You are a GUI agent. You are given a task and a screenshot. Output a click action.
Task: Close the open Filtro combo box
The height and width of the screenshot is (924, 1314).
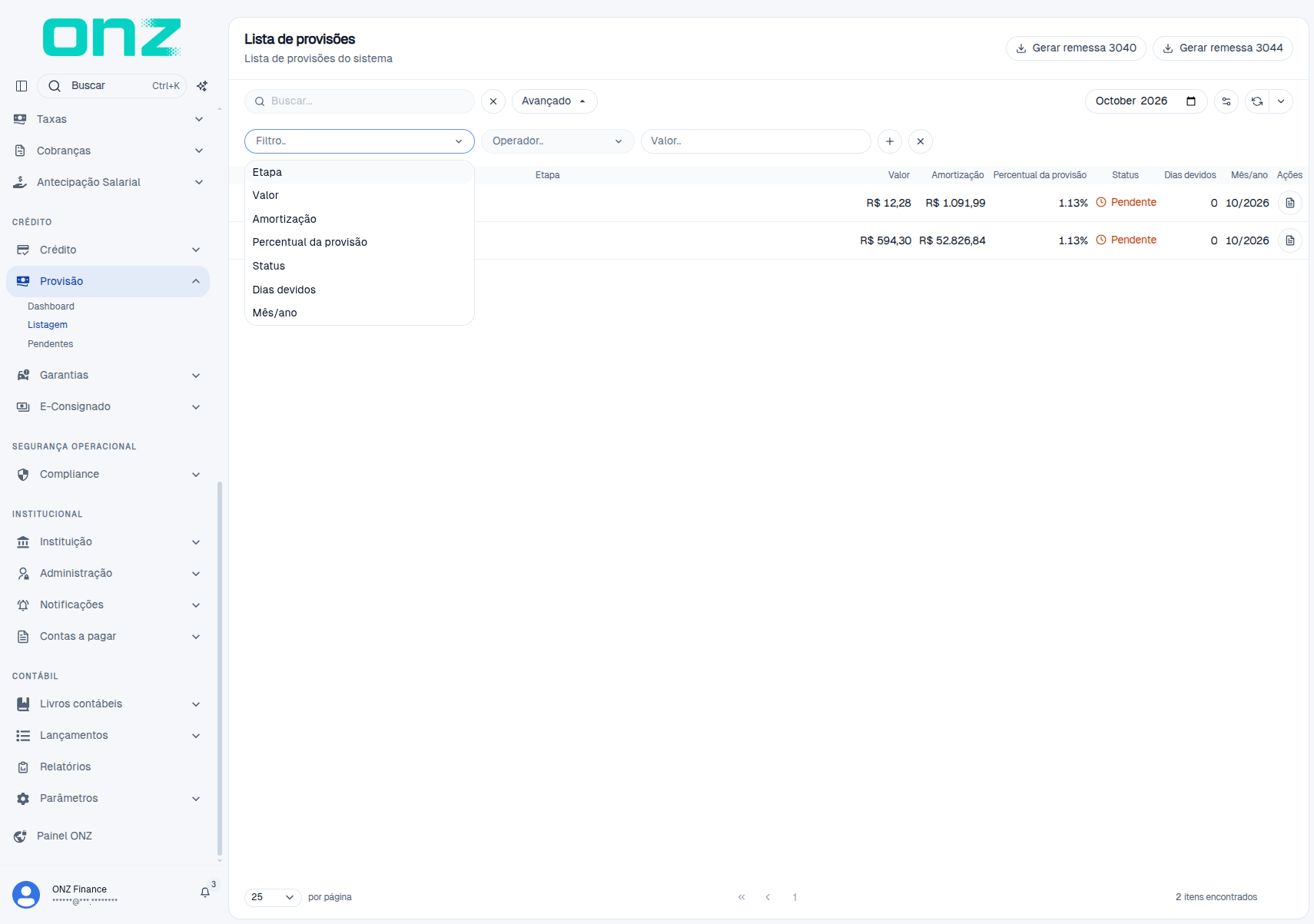point(359,141)
